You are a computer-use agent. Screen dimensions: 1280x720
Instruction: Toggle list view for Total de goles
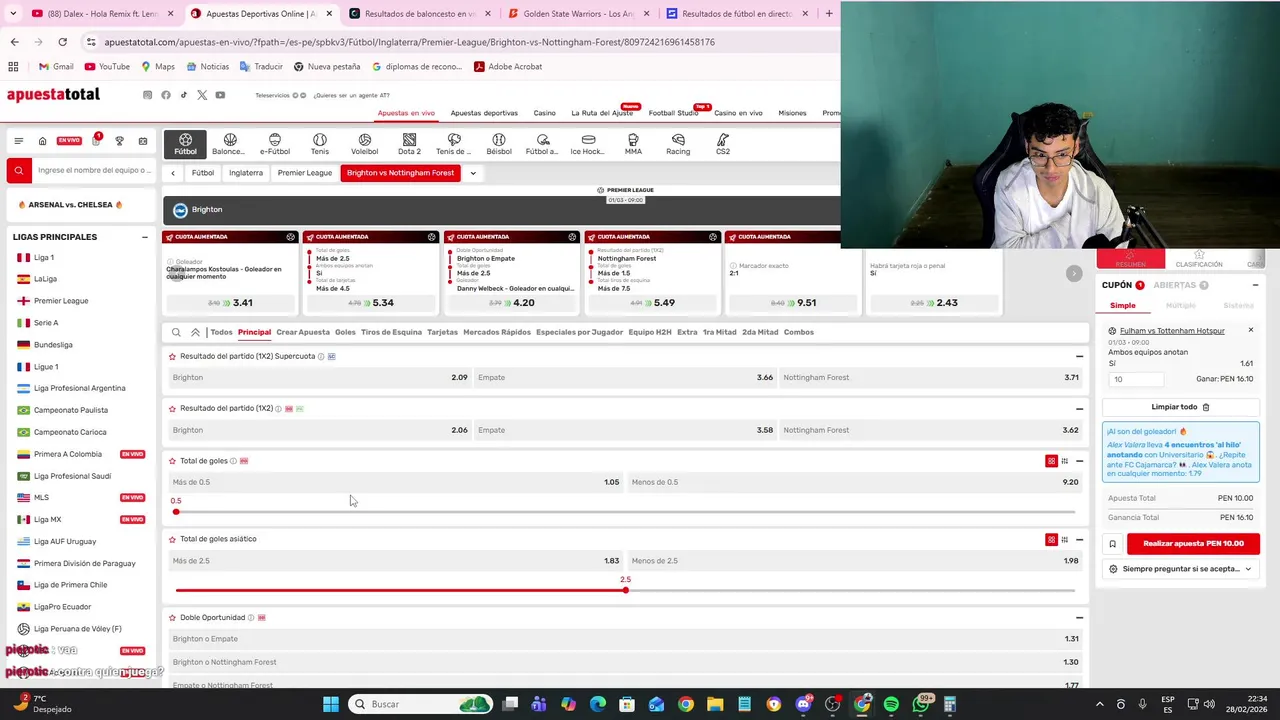click(x=1065, y=461)
